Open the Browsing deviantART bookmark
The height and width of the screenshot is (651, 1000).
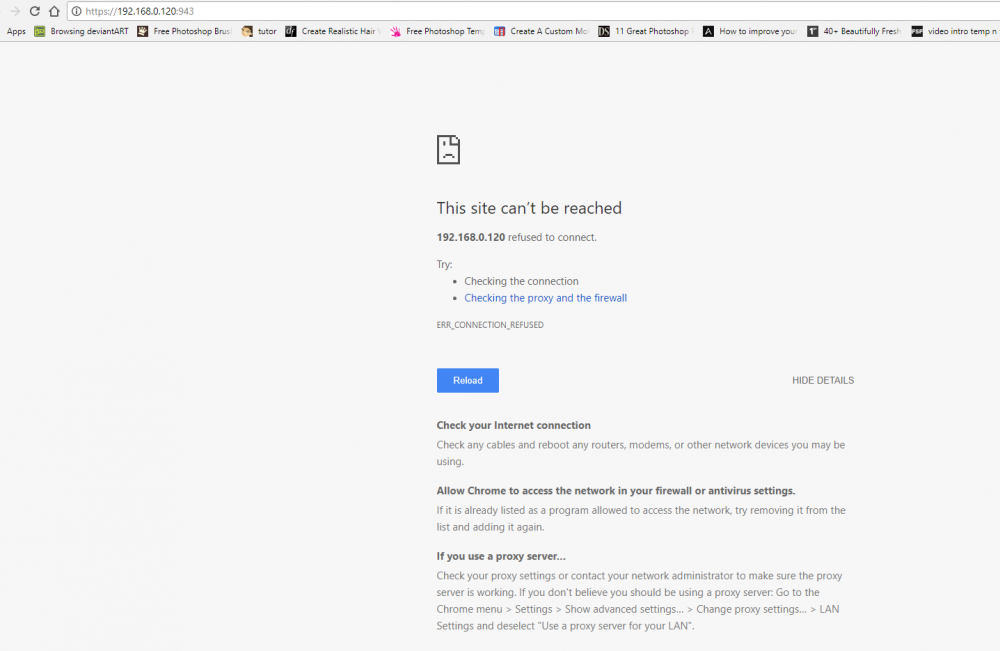(89, 31)
